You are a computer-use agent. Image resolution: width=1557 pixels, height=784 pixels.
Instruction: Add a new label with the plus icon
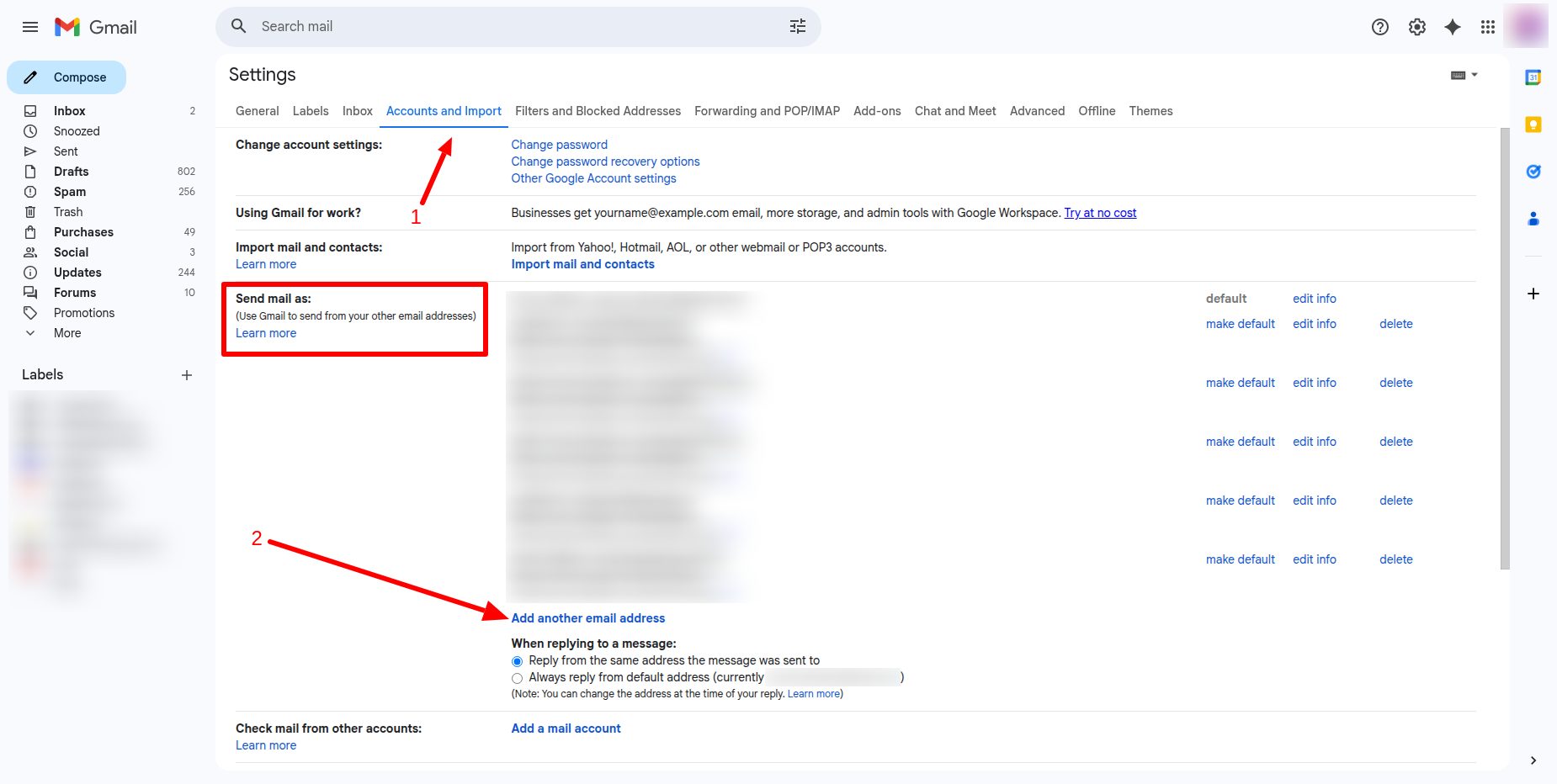(x=187, y=375)
